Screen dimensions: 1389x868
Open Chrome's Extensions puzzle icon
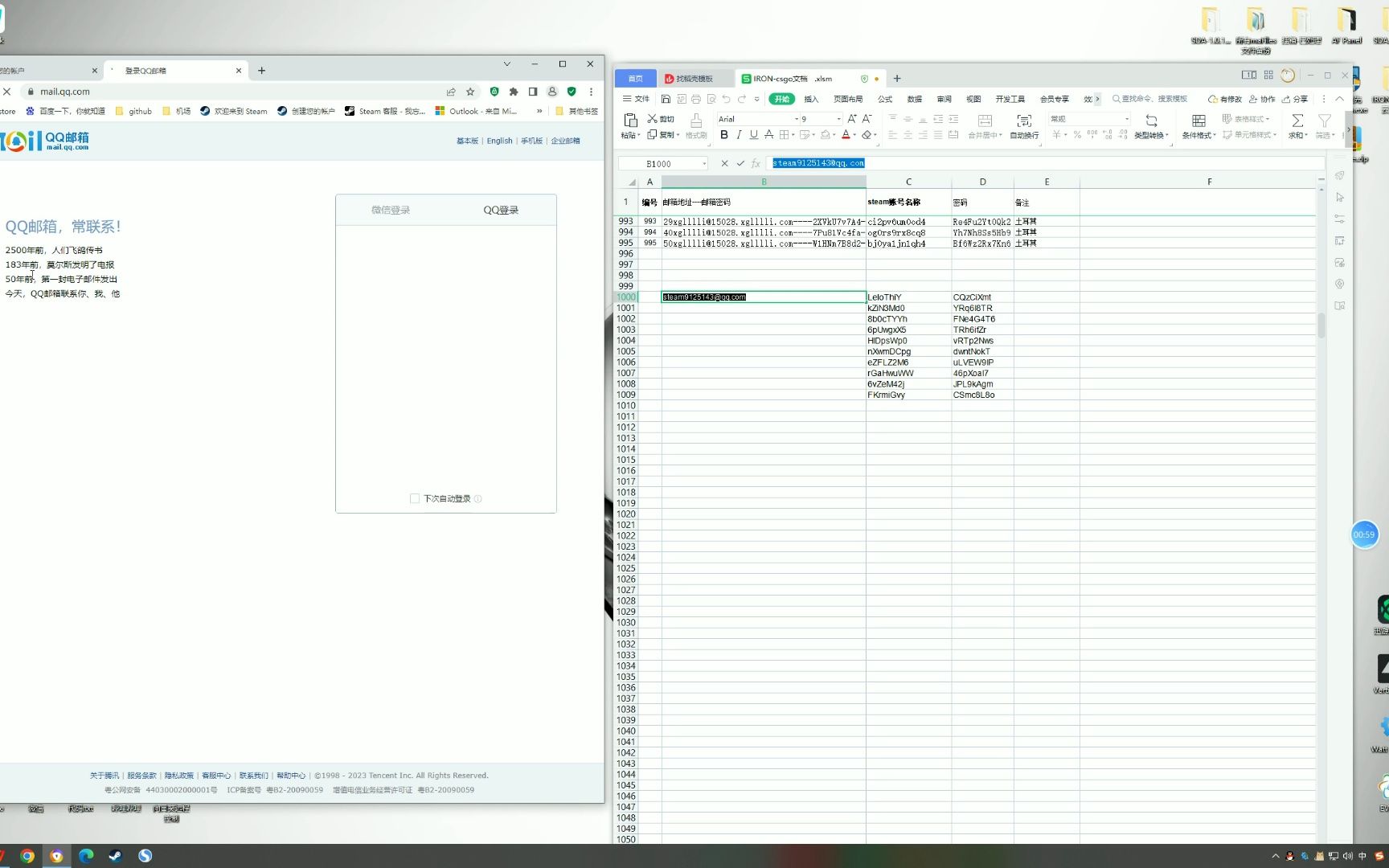coord(514,92)
